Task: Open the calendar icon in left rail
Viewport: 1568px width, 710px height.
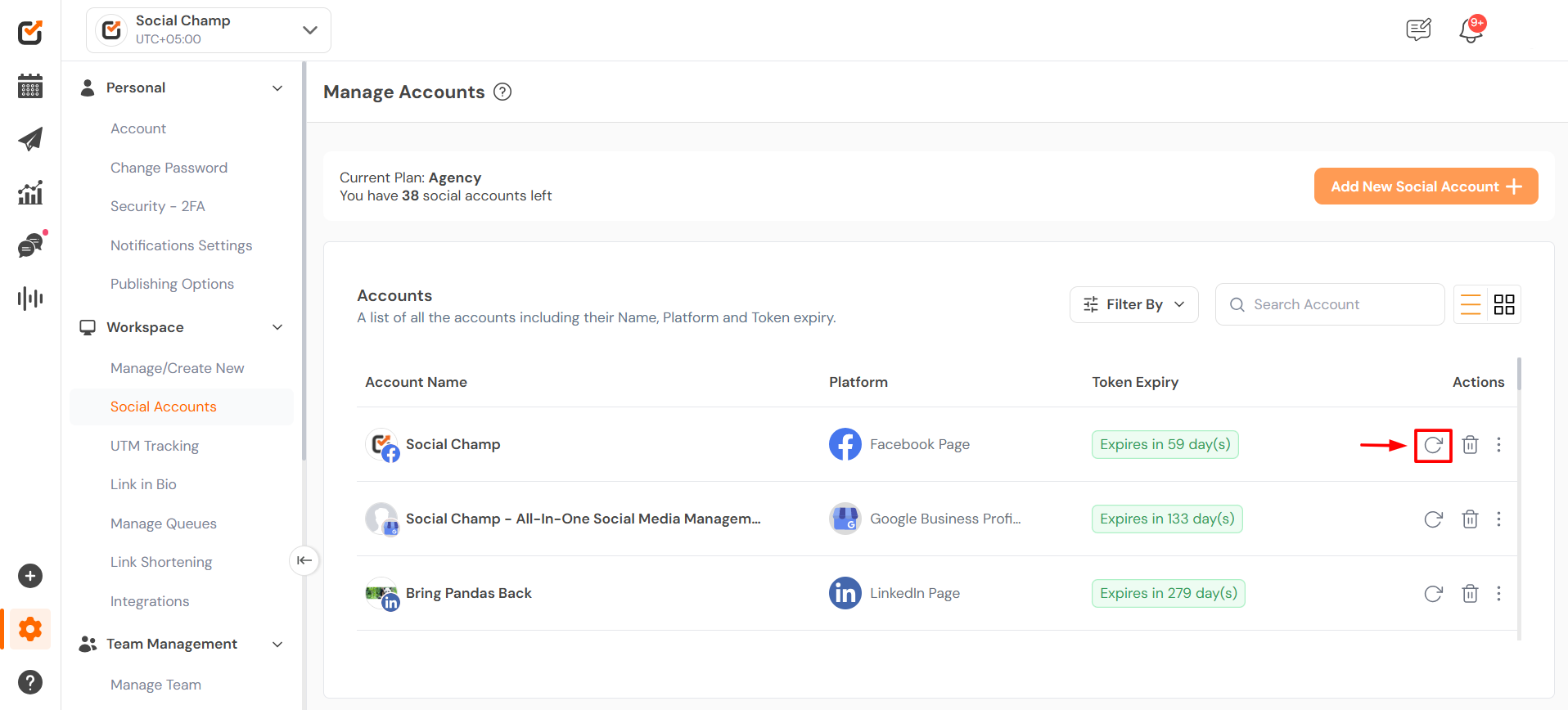Action: pos(30,86)
